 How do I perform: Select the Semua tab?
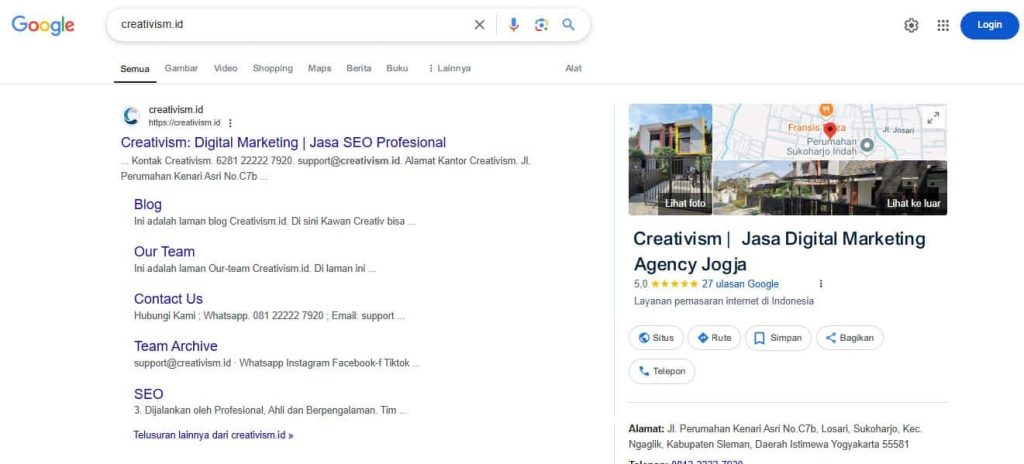[135, 69]
